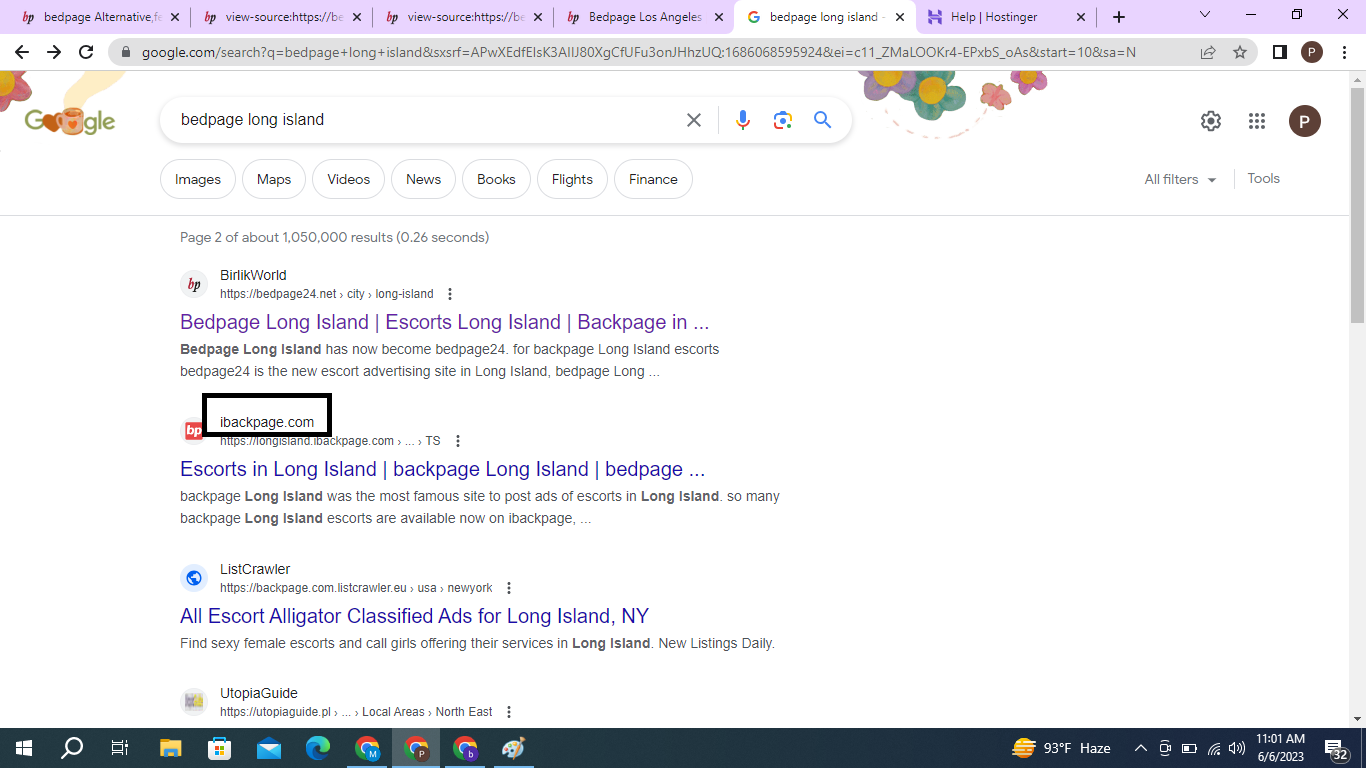Open Paint from the taskbar
Screen dimensions: 1366x768
[513, 748]
